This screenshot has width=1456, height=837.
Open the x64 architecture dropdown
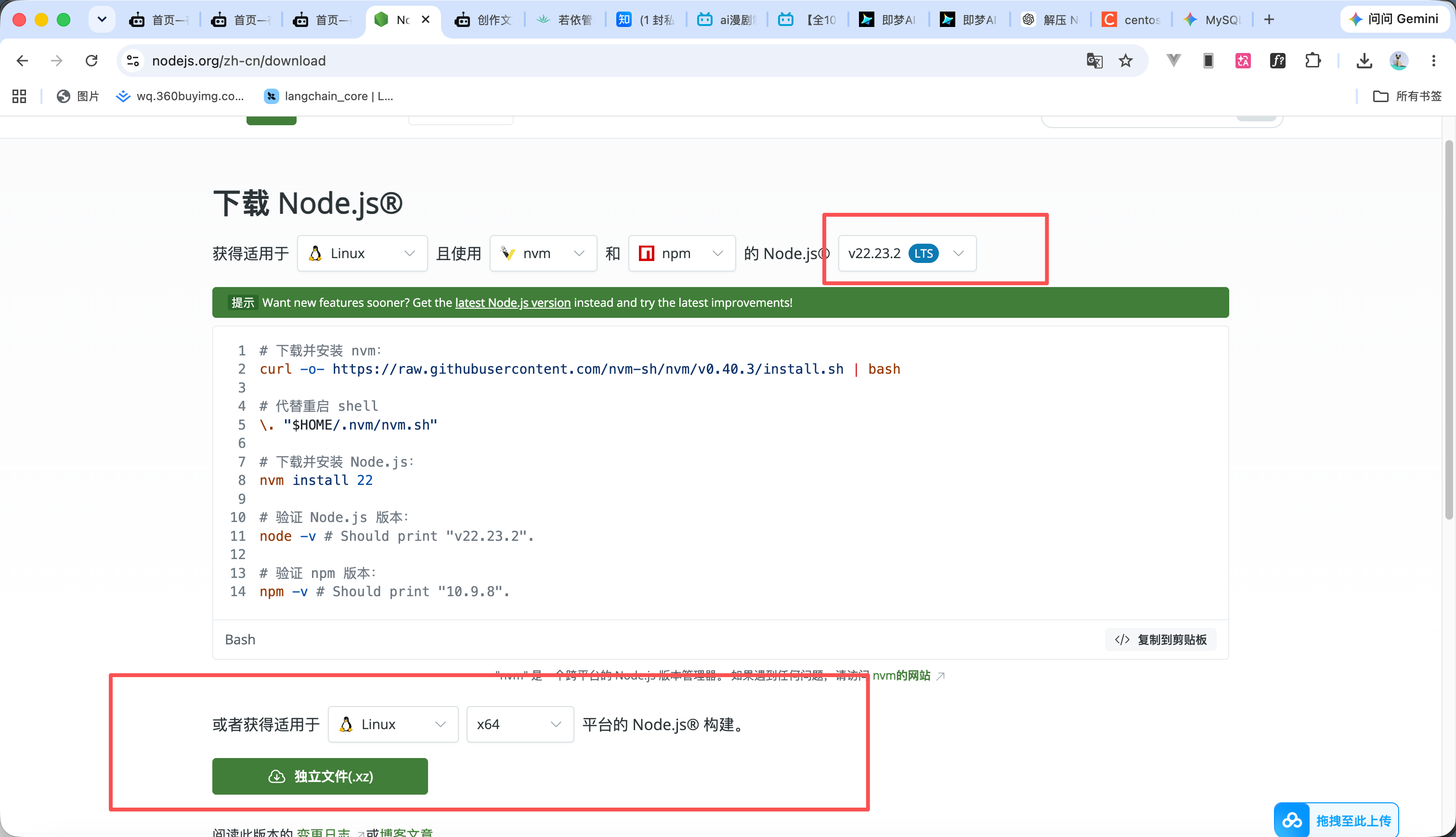click(x=520, y=724)
